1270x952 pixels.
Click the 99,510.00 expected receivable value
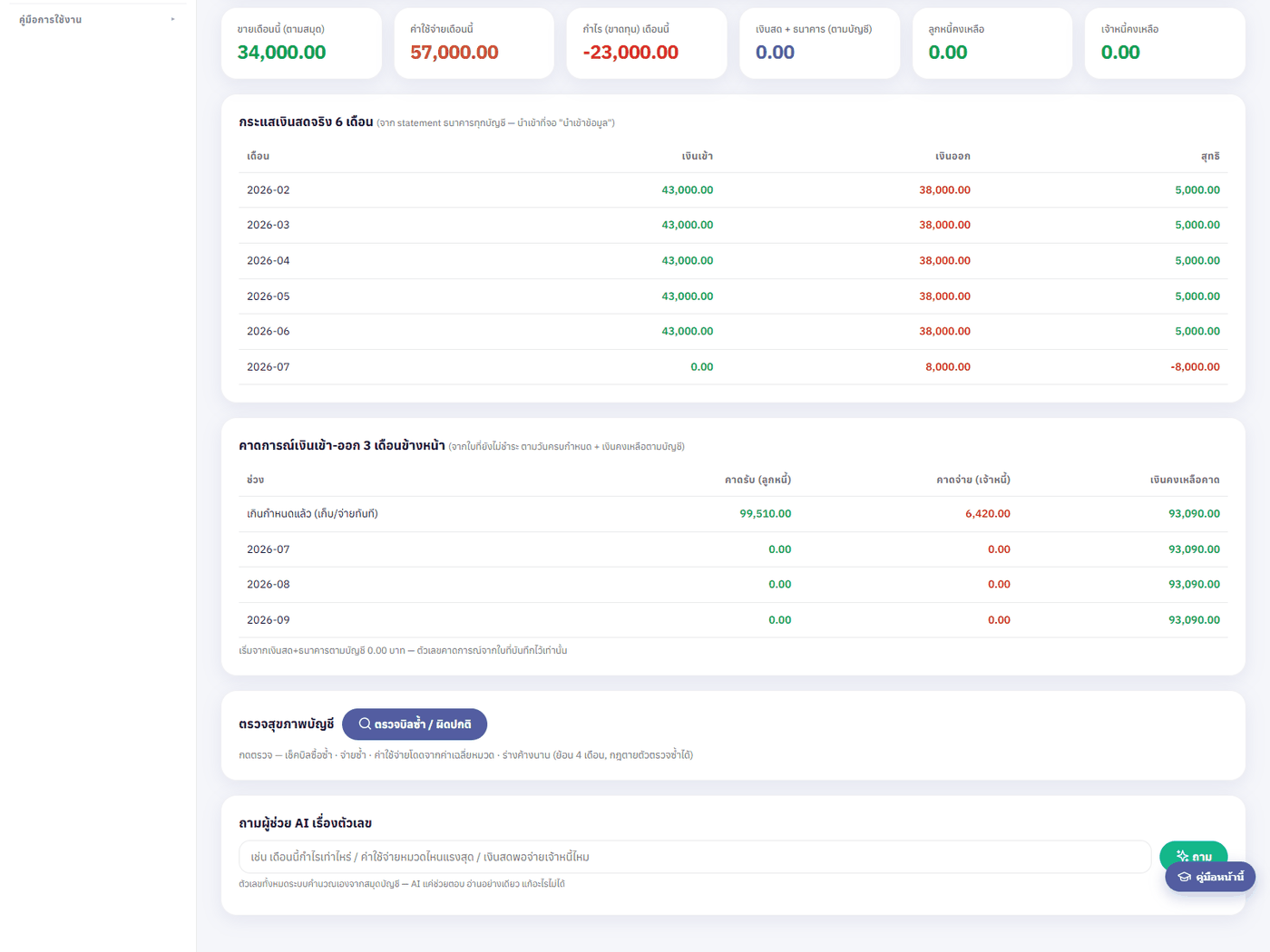click(766, 514)
